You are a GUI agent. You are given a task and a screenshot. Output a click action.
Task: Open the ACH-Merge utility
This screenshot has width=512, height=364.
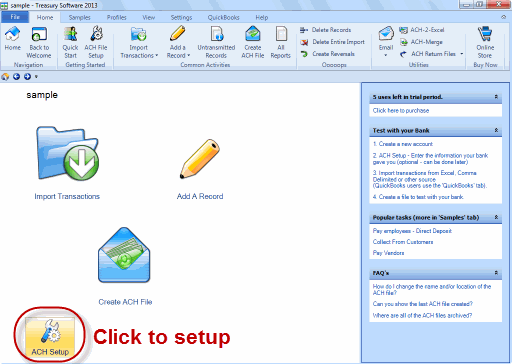pyautogui.click(x=421, y=42)
